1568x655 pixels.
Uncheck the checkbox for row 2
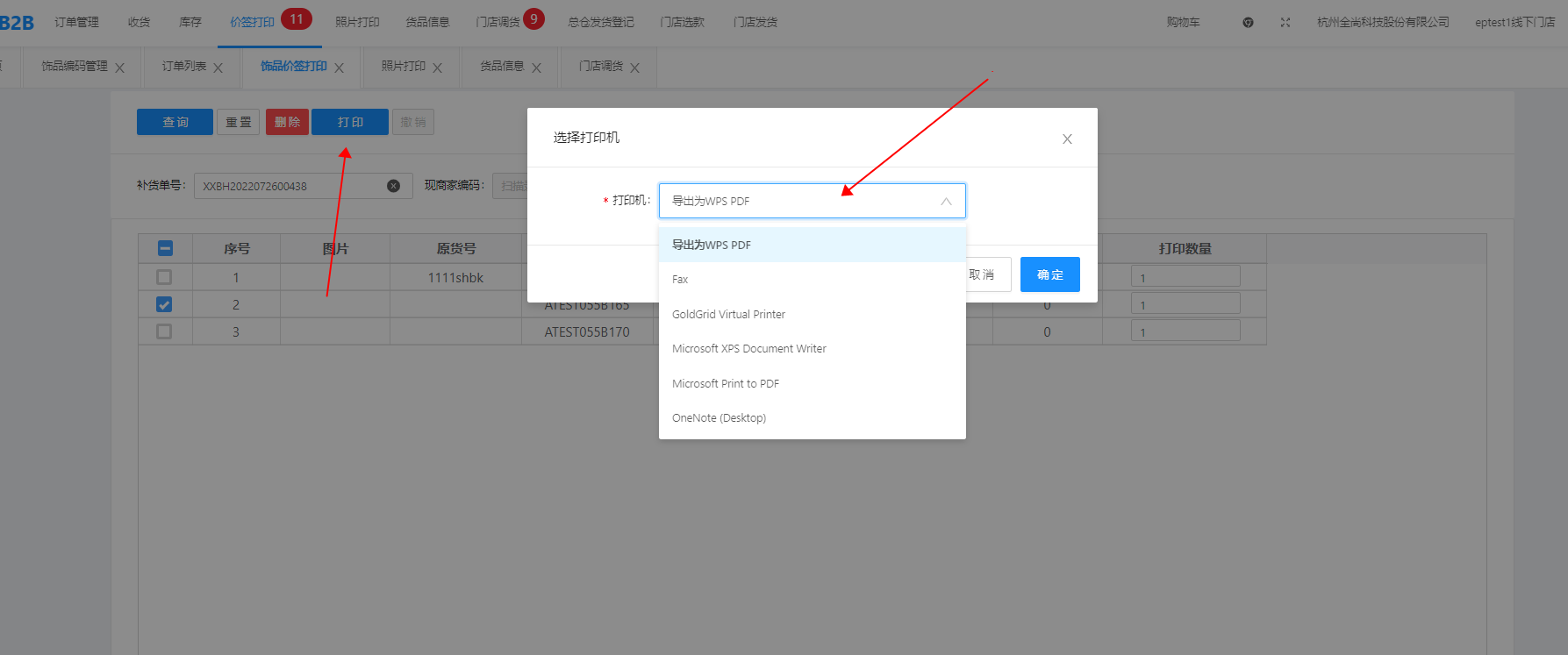coord(164,304)
